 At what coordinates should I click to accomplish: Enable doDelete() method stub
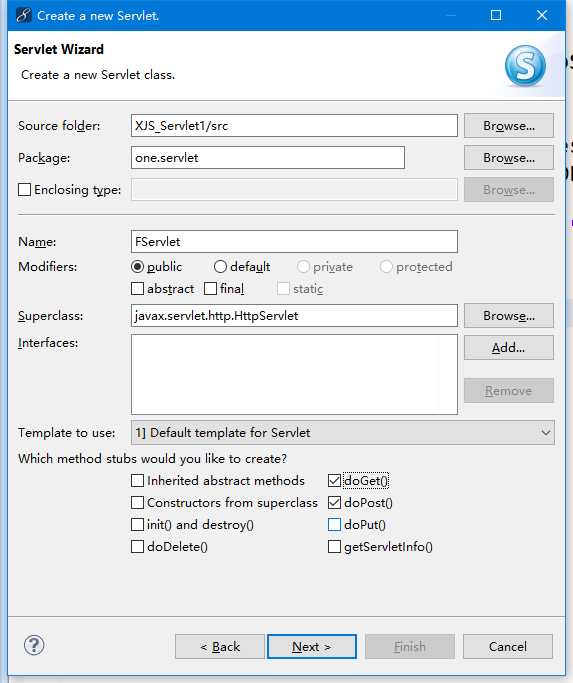(x=137, y=547)
